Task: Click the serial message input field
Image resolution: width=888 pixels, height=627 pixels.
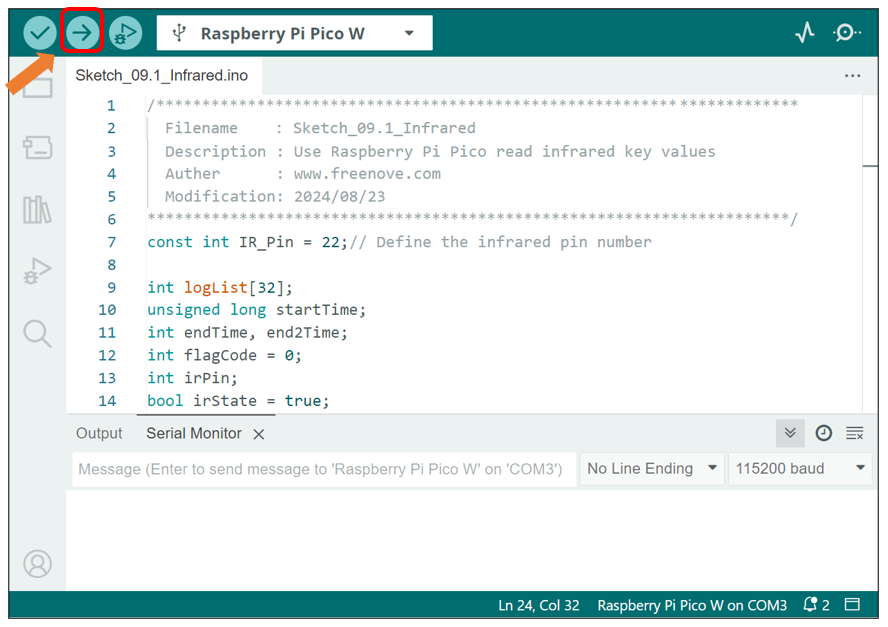Action: click(324, 469)
